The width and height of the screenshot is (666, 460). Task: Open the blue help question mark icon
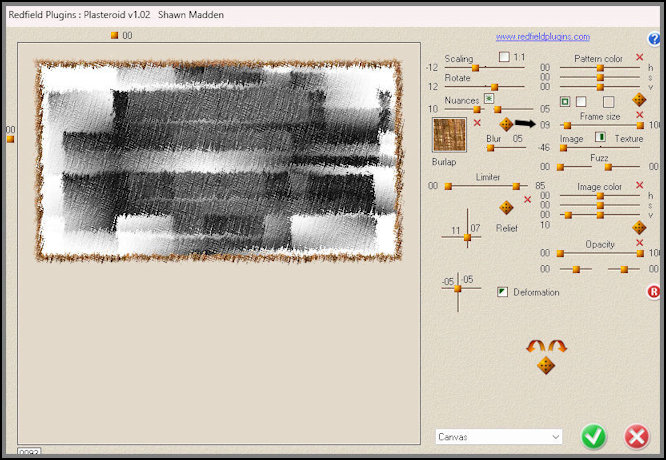(654, 39)
